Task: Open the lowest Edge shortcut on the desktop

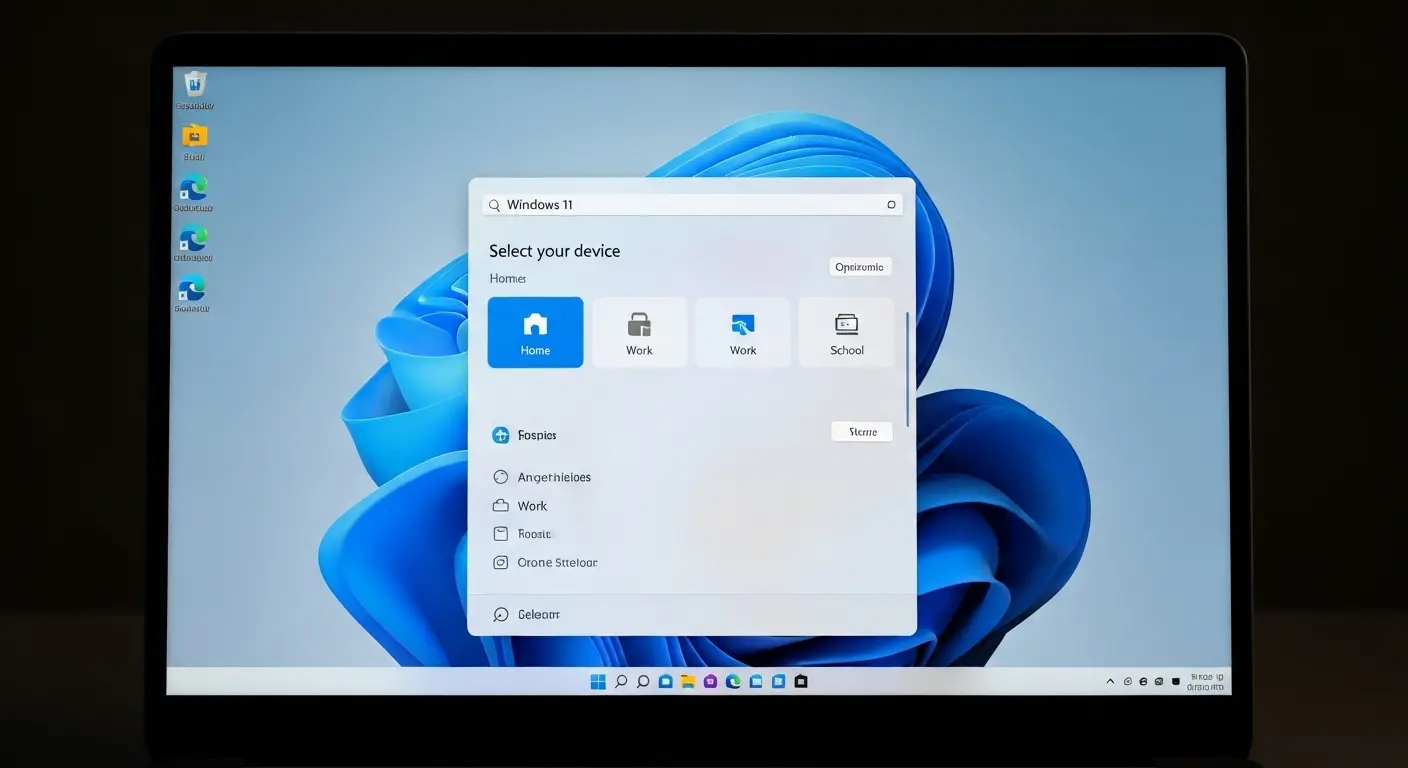Action: tap(192, 294)
